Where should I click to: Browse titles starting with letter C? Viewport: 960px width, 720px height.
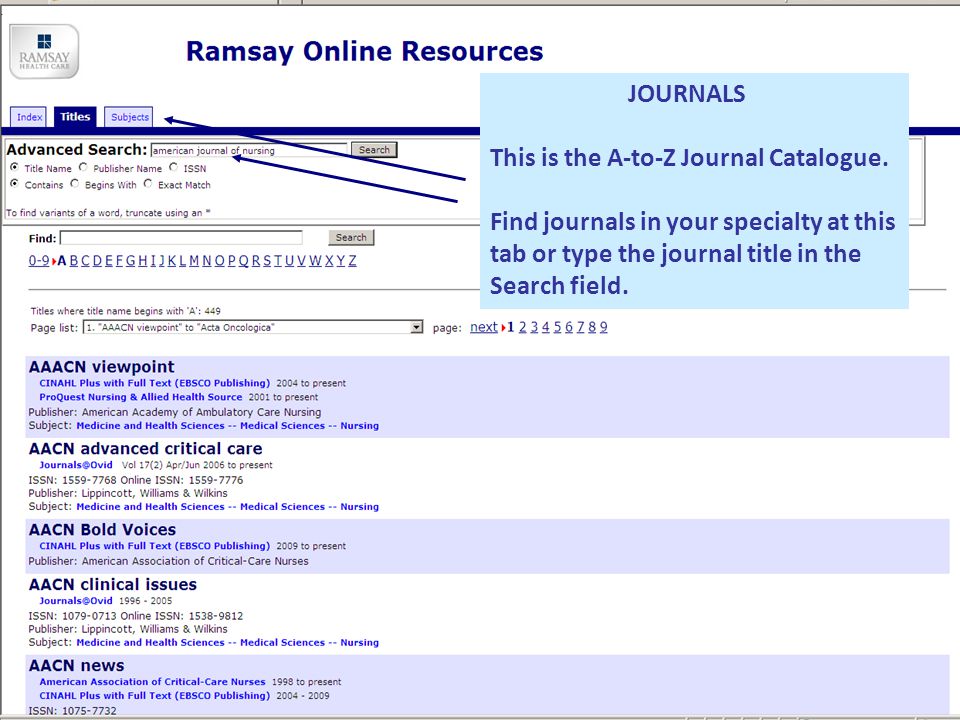tap(86, 261)
